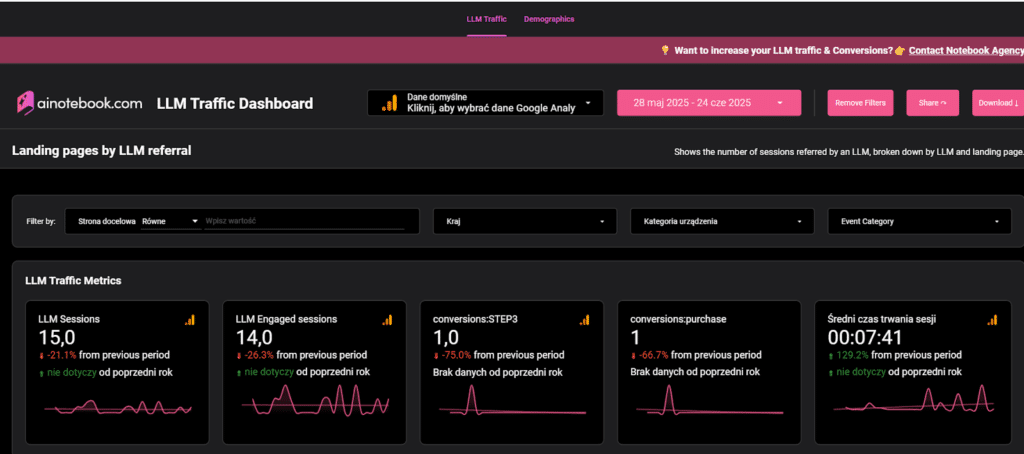Image resolution: width=1024 pixels, height=454 pixels.
Task: Click the conversions:STEP3 value 1,0
Action: pyautogui.click(x=445, y=337)
